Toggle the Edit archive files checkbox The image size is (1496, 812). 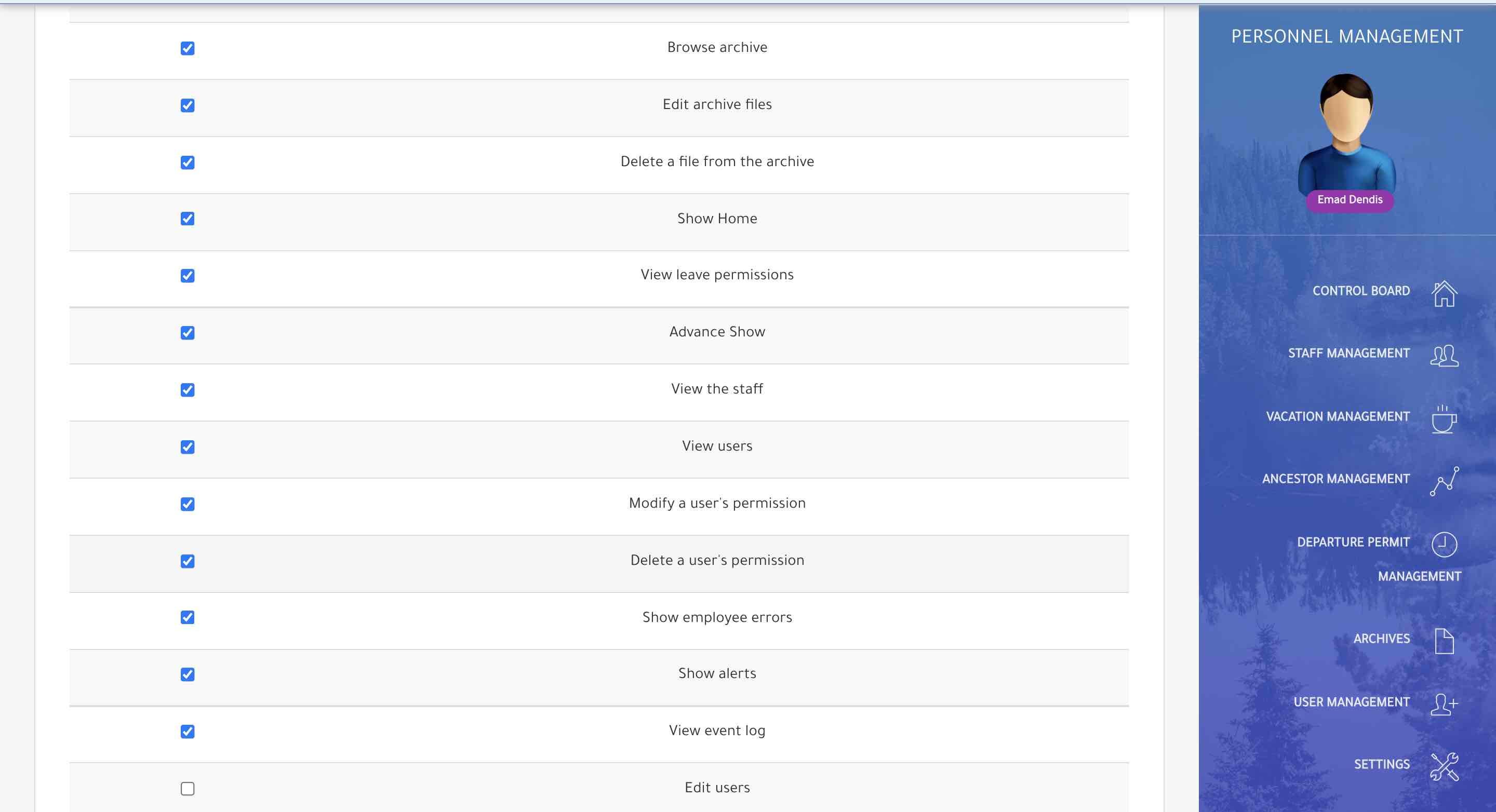pyautogui.click(x=188, y=105)
